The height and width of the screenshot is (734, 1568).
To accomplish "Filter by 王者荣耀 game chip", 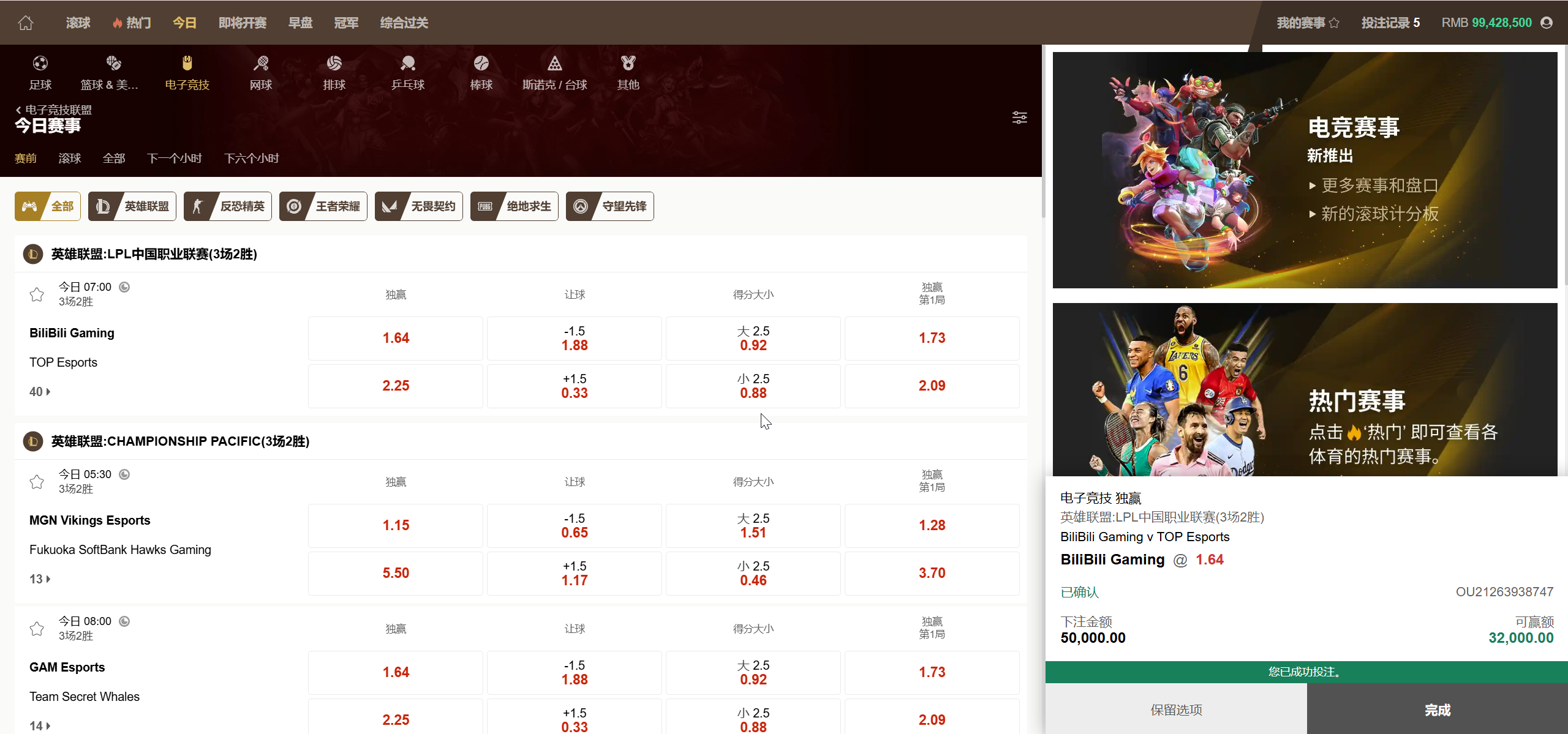I will click(323, 206).
